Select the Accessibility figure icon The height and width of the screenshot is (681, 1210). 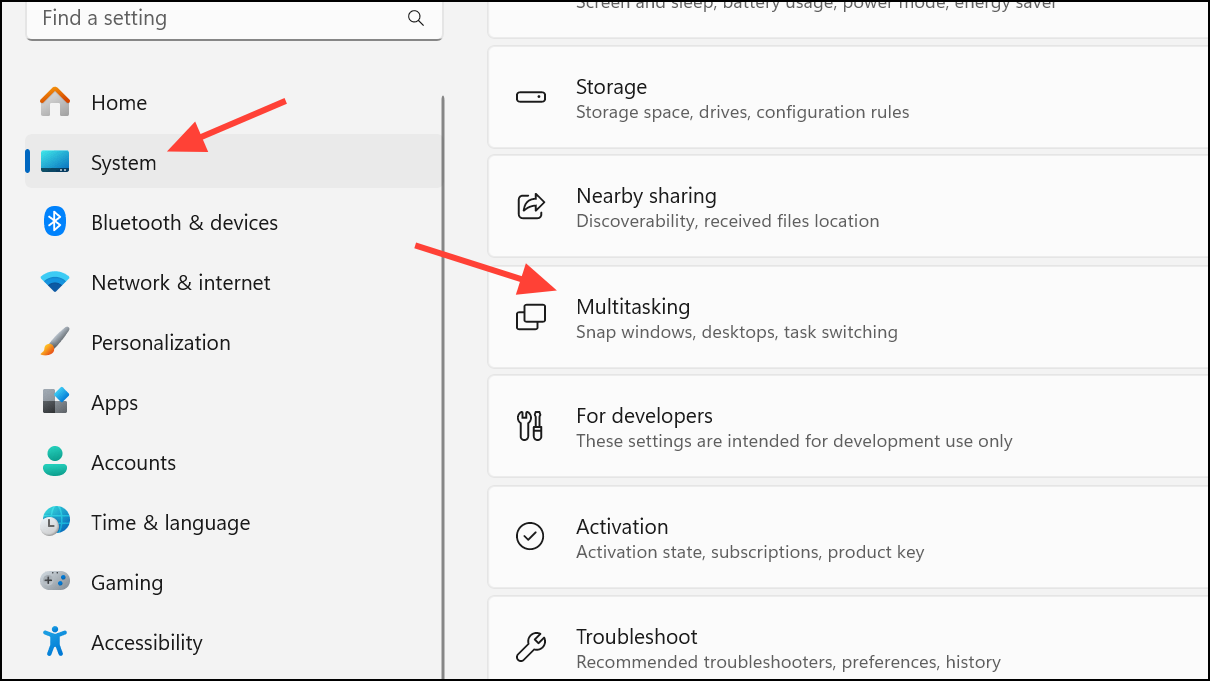[x=54, y=641]
